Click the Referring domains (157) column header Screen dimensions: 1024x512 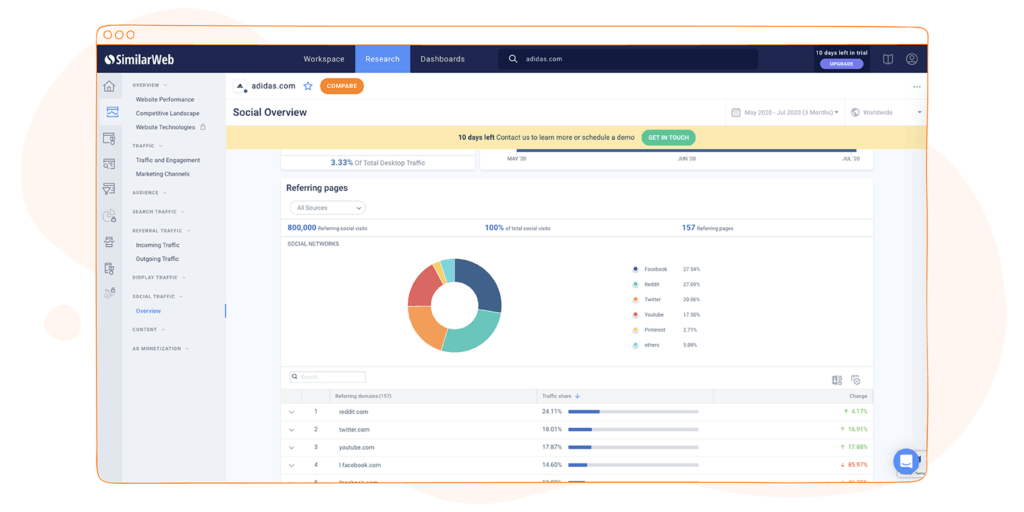tap(363, 396)
